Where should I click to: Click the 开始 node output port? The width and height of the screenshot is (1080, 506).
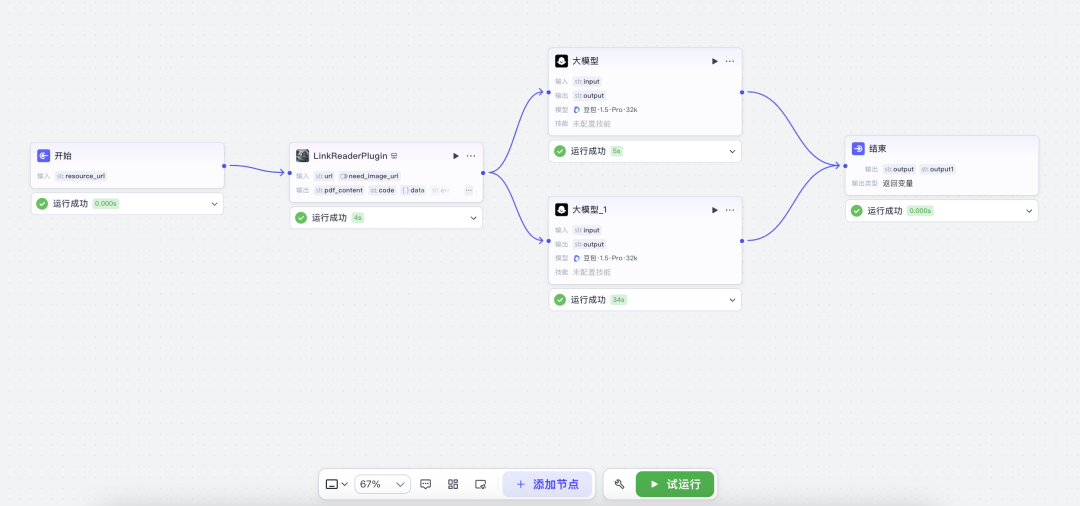click(x=224, y=165)
